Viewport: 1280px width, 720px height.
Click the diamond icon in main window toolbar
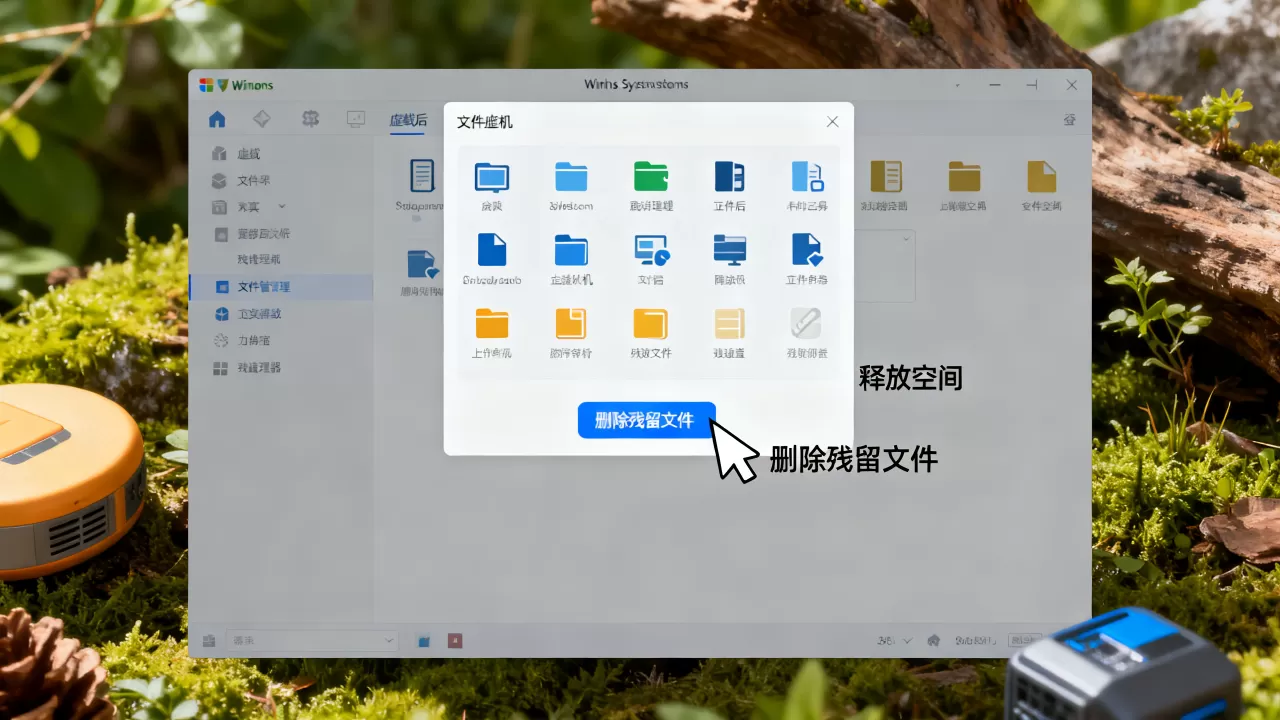click(262, 119)
